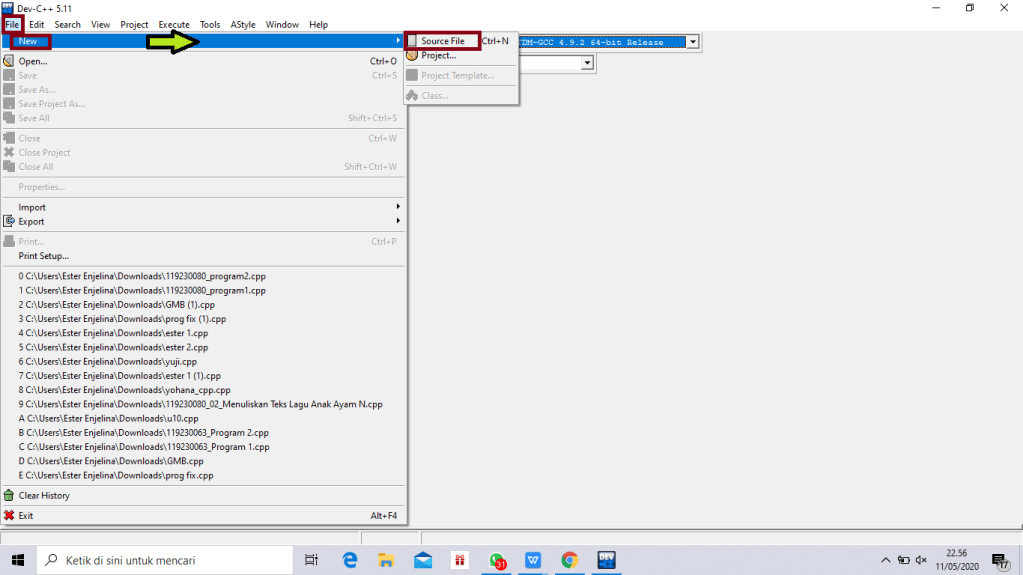Open the AStyle menu
Screen dimensions: 1023x575
pyautogui.click(x=242, y=24)
